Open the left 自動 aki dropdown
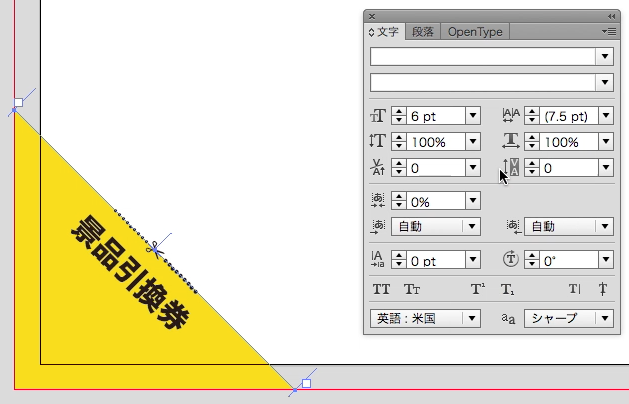 [x=436, y=227]
